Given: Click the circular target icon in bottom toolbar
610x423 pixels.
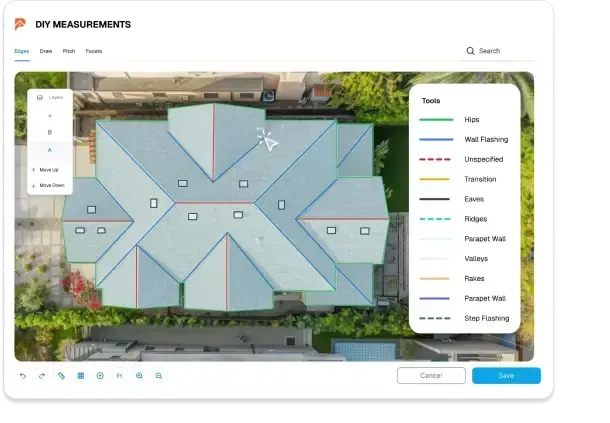Looking at the screenshot, I should click(100, 376).
